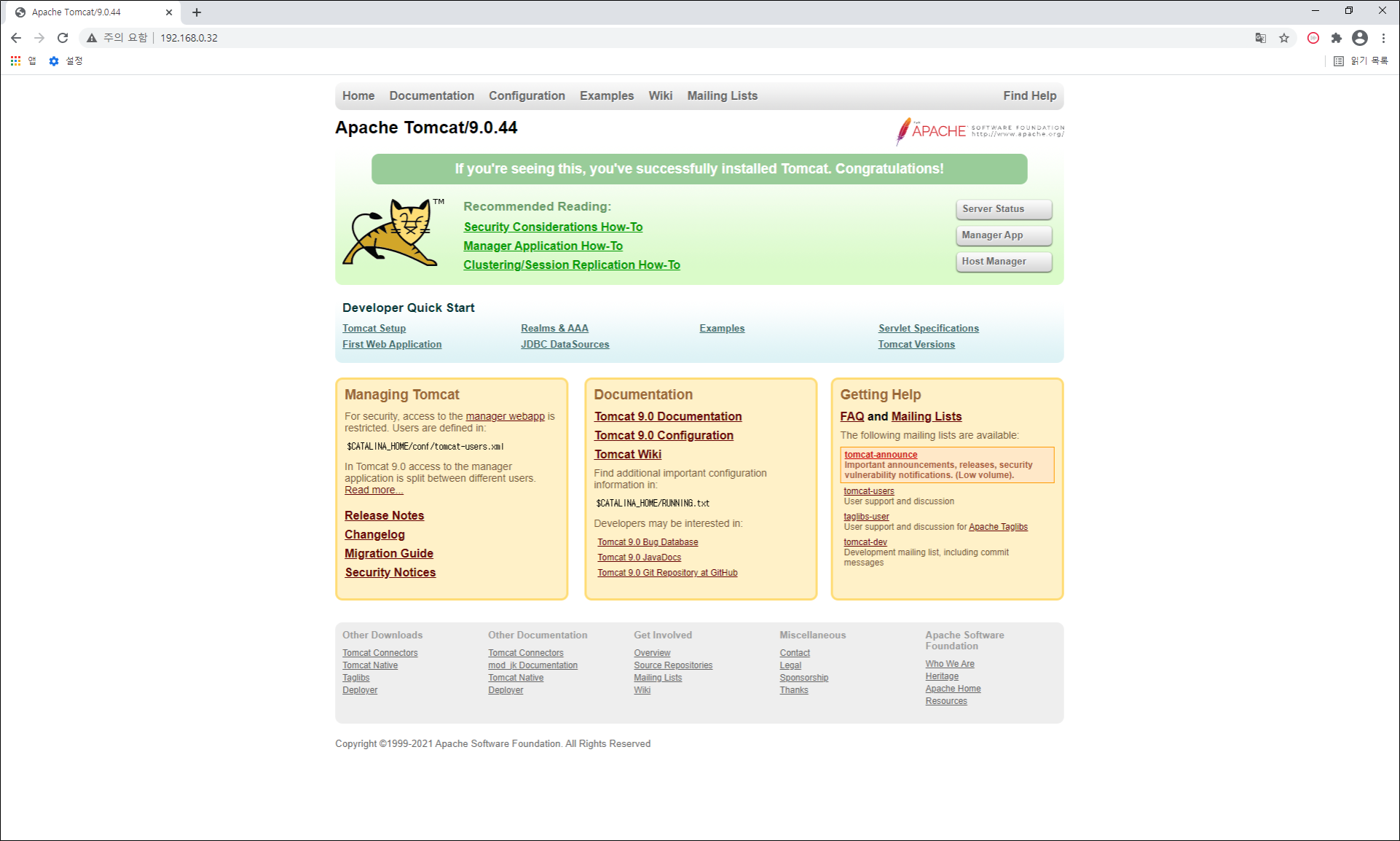1400x841 pixels.
Task: Open the Realms & AAA link
Action: pyautogui.click(x=554, y=329)
